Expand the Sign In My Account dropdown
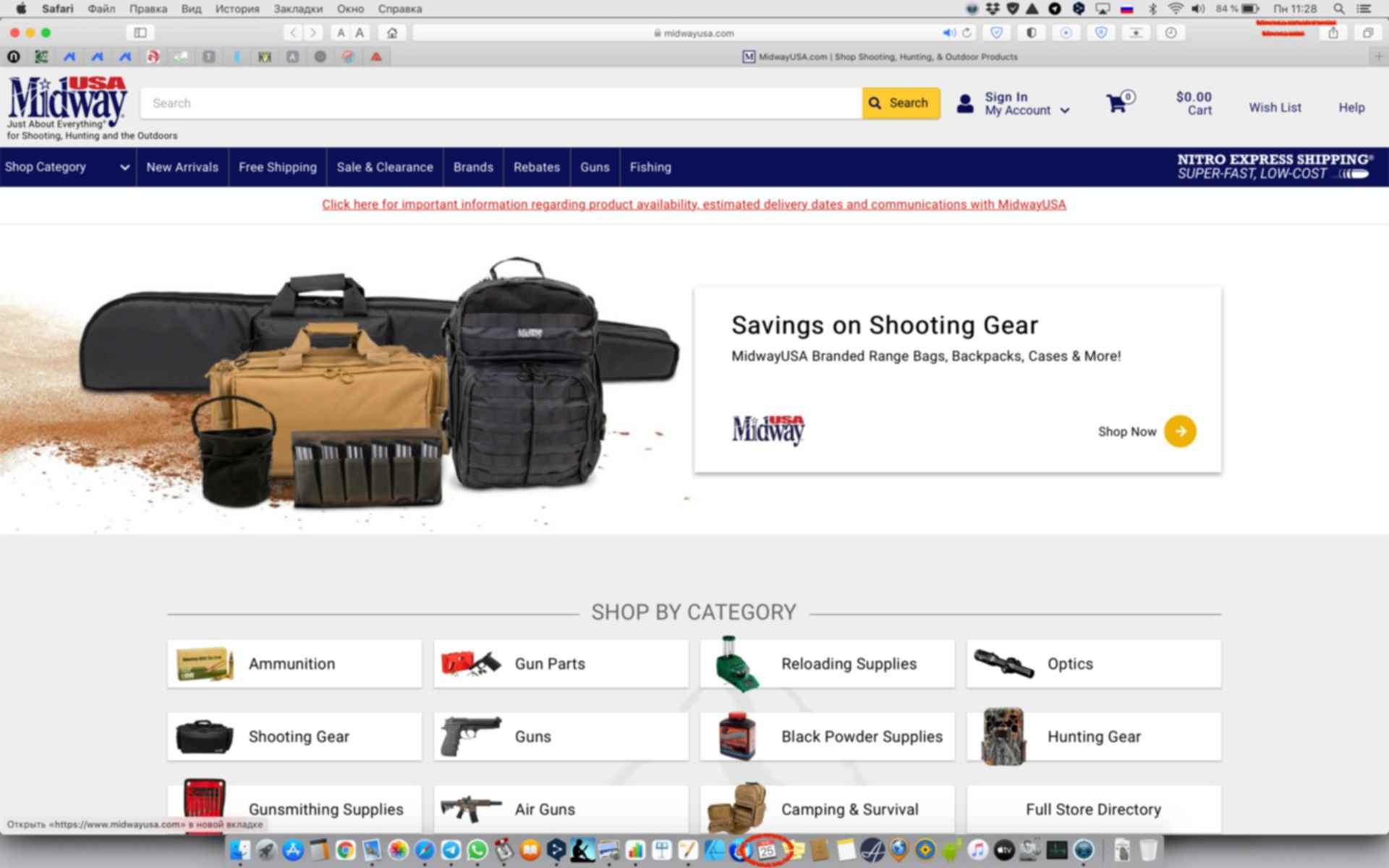The width and height of the screenshot is (1389, 868). click(x=1027, y=103)
